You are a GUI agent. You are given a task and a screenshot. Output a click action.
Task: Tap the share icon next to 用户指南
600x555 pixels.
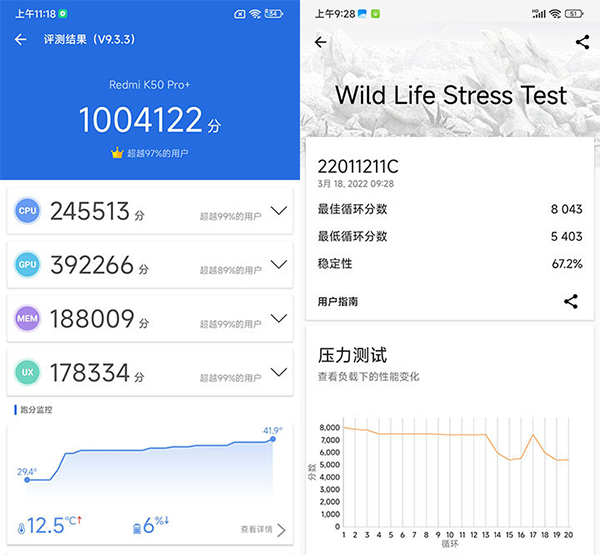(x=571, y=301)
